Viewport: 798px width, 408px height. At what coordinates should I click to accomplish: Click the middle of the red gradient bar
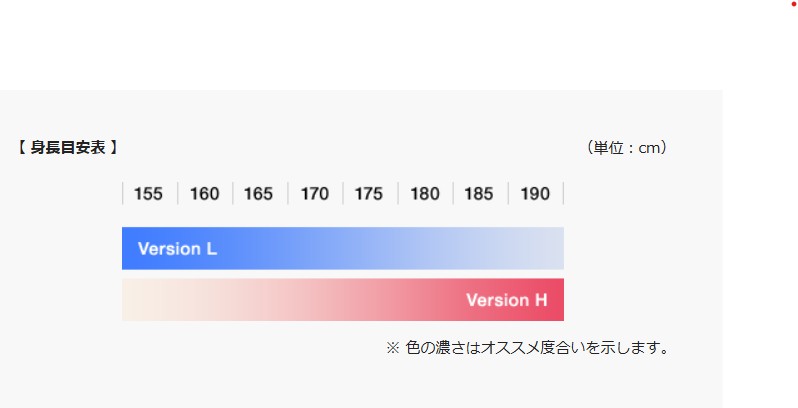click(x=343, y=300)
